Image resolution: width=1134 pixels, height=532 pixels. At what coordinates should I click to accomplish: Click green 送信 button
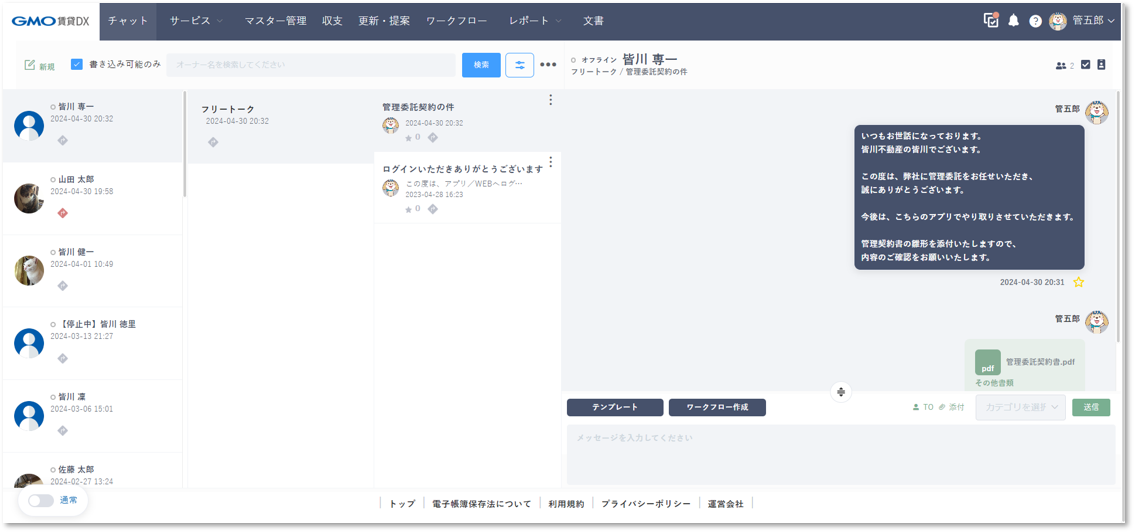click(1091, 407)
